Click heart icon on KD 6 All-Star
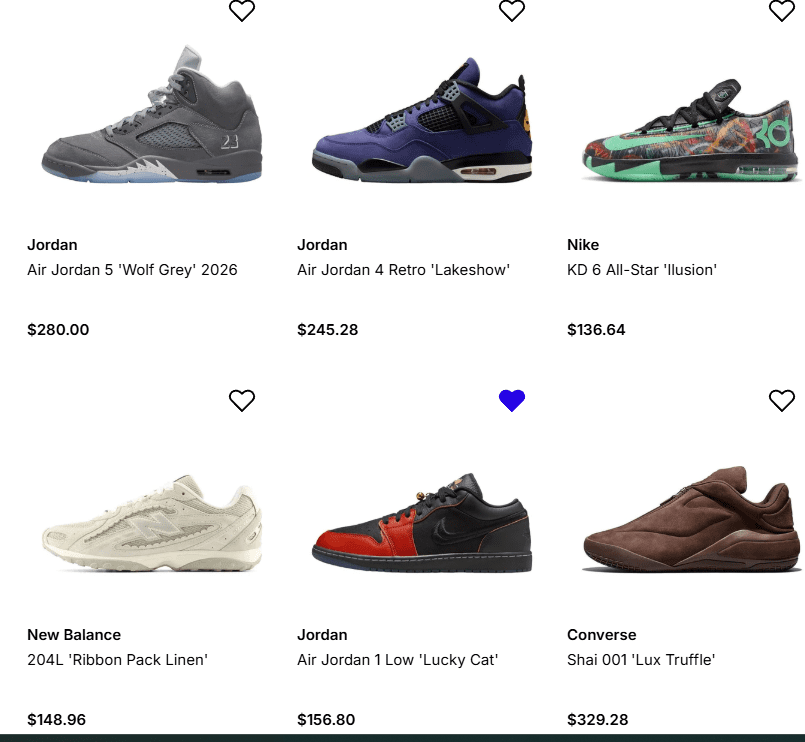 point(782,11)
